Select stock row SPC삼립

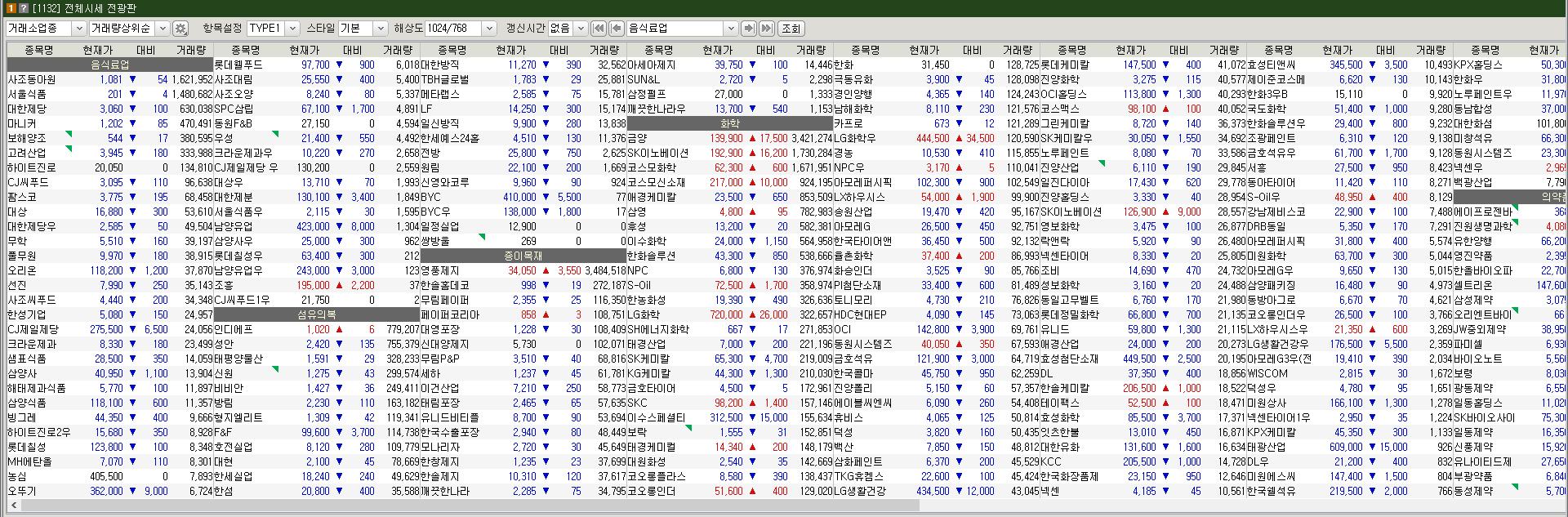click(x=317, y=109)
